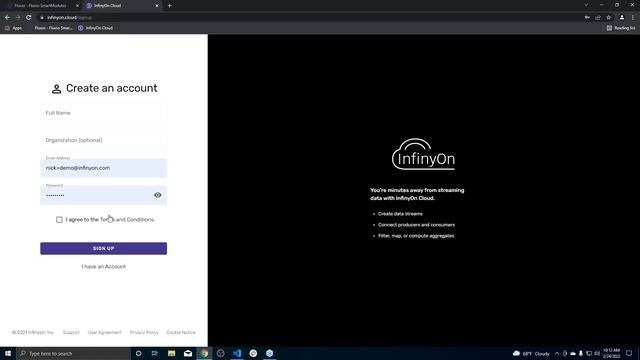
Task: Open the I have an Account link
Action: tap(104, 267)
